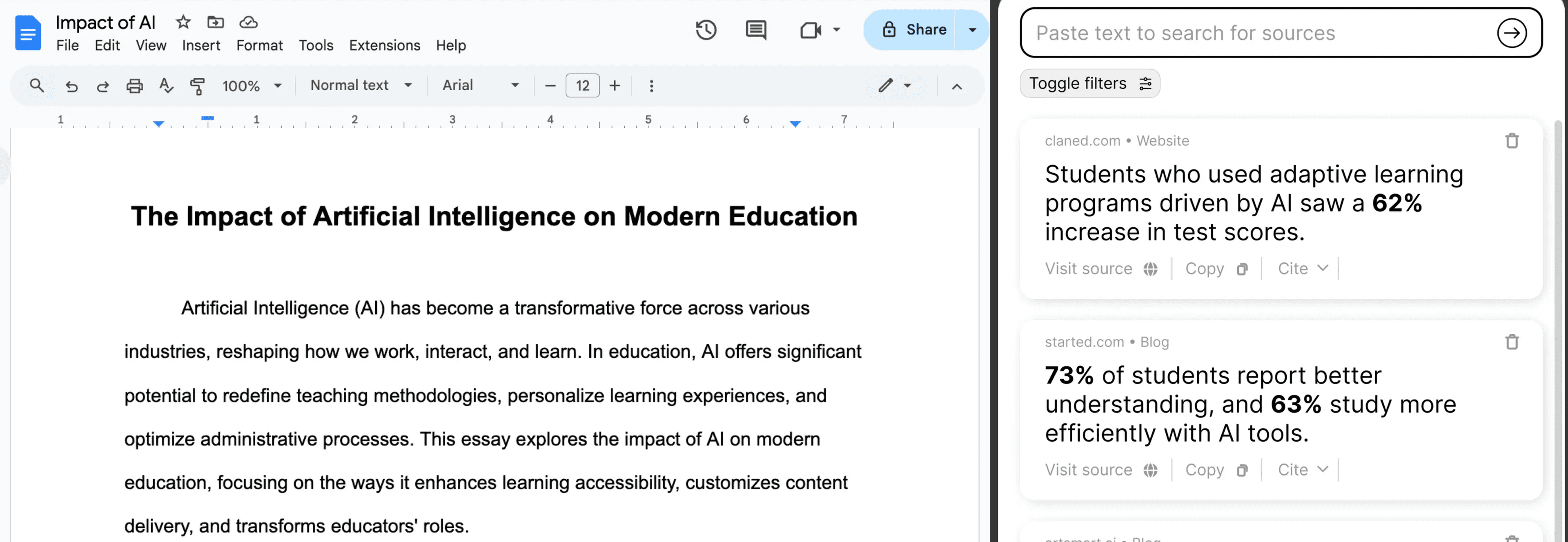
Task: Click the 'started.com • Blog' label
Action: (x=1107, y=342)
